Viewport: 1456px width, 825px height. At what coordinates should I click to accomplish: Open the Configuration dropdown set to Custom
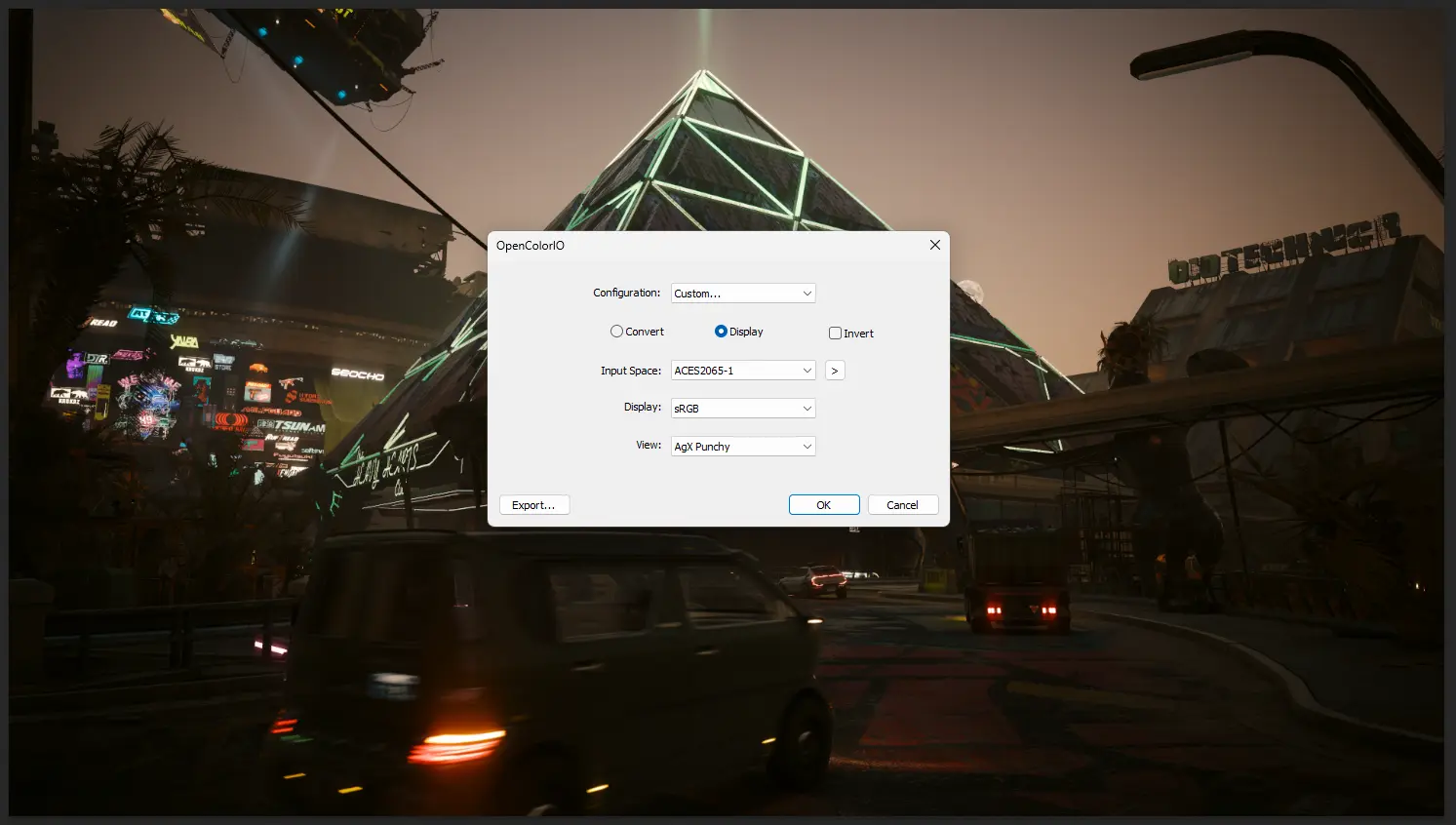click(743, 294)
